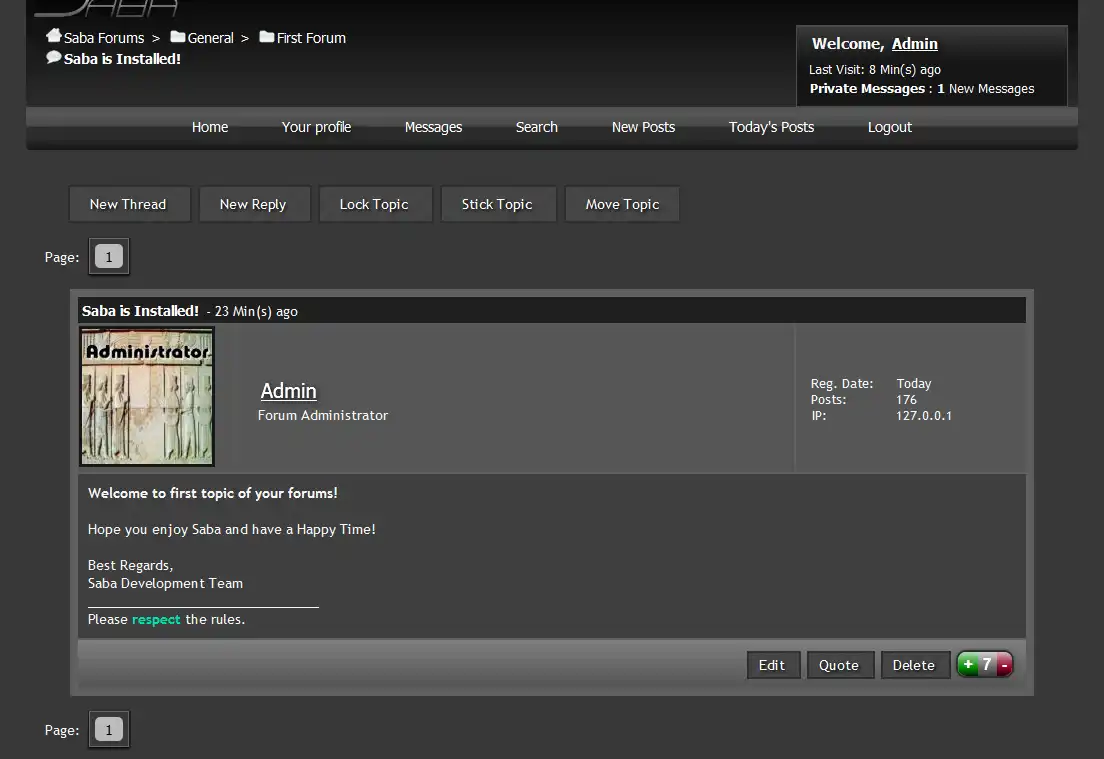
Task: Open the Saba Forums breadcrumb link
Action: coord(104,38)
